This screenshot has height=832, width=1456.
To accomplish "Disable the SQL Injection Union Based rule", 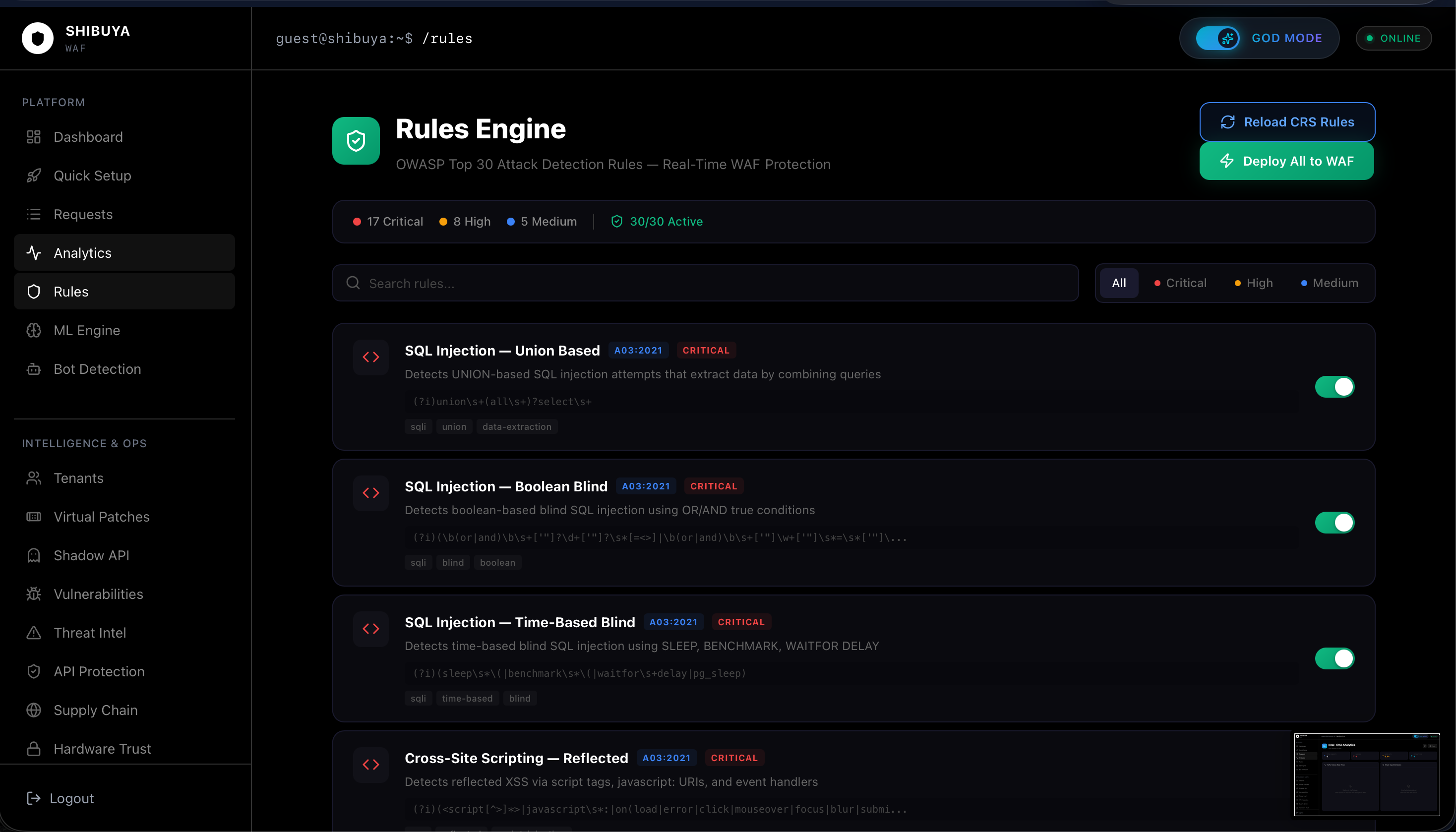I will pos(1335,387).
